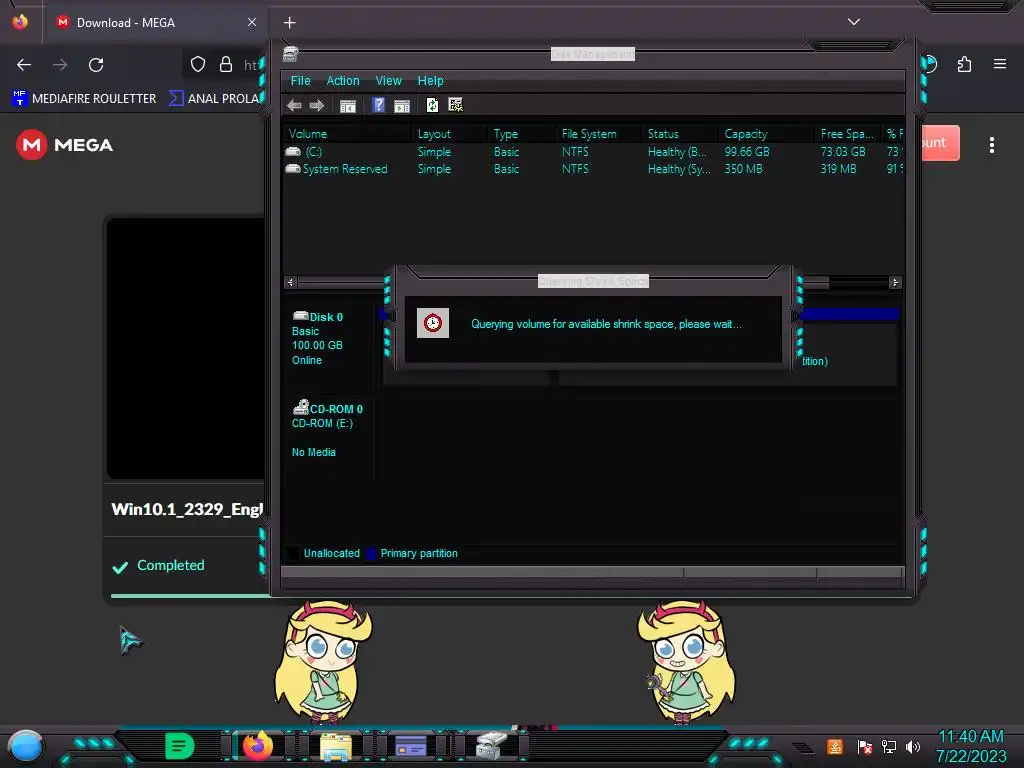
Task: Click the Refresh toolbar icon in Disk Management
Action: (x=432, y=105)
